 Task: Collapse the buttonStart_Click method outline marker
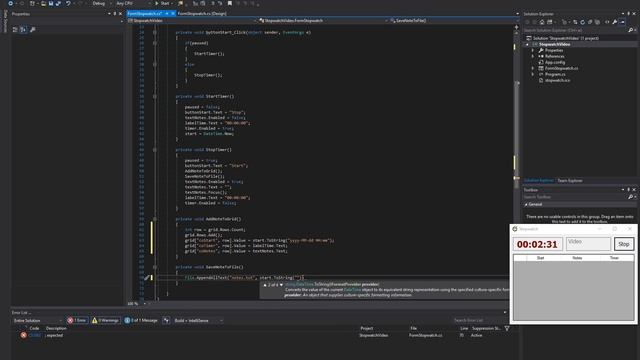click(155, 32)
